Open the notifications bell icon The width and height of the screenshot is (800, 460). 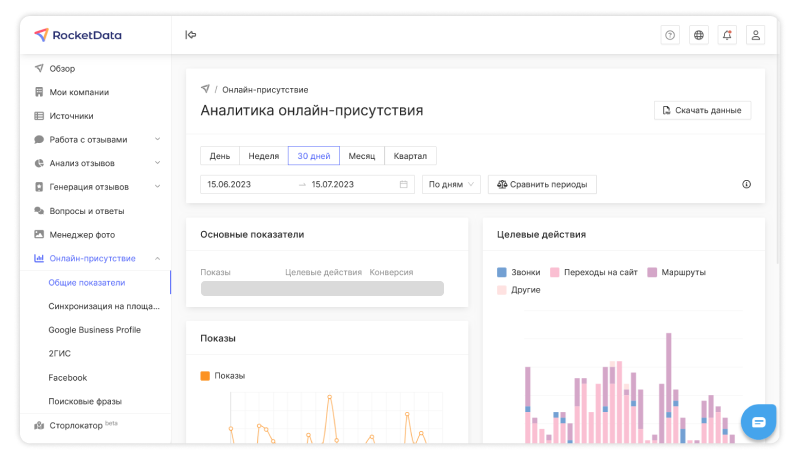(727, 35)
